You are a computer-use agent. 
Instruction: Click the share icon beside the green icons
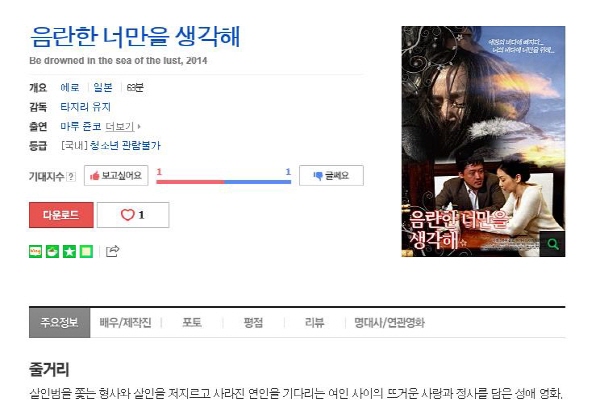click(112, 251)
